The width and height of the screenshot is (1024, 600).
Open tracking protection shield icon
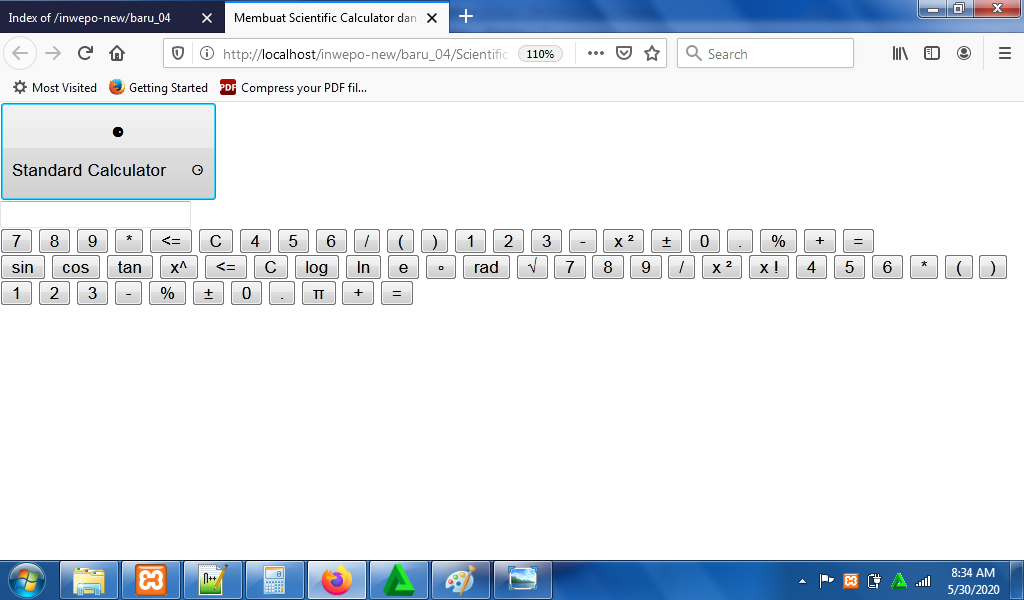tap(179, 54)
